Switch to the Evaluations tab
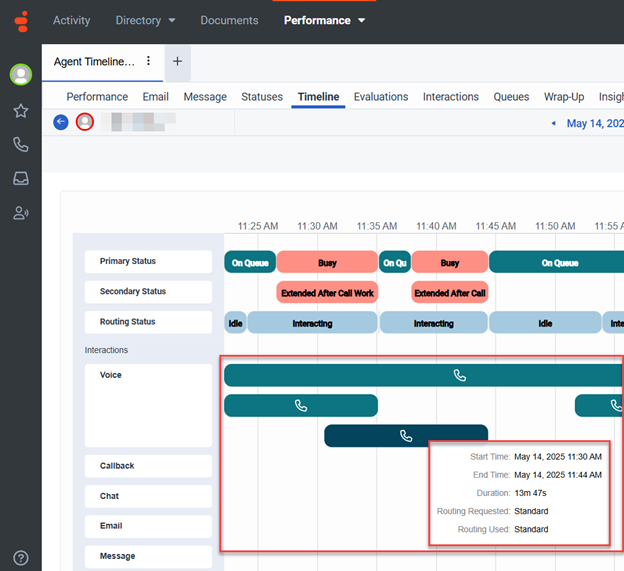Screen dimensions: 624x571 pyautogui.click(x=380, y=97)
